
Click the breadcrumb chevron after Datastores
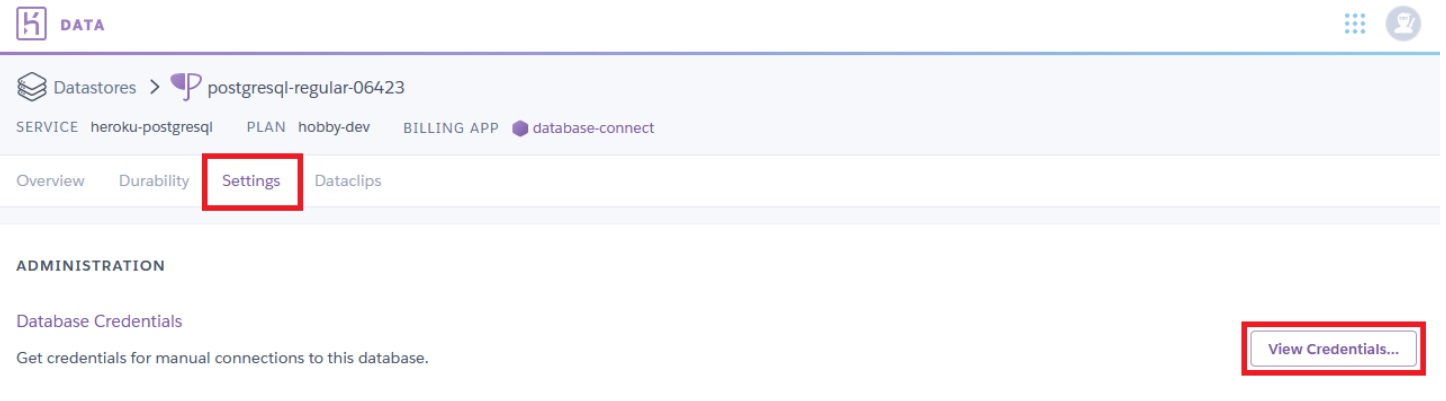tap(154, 87)
